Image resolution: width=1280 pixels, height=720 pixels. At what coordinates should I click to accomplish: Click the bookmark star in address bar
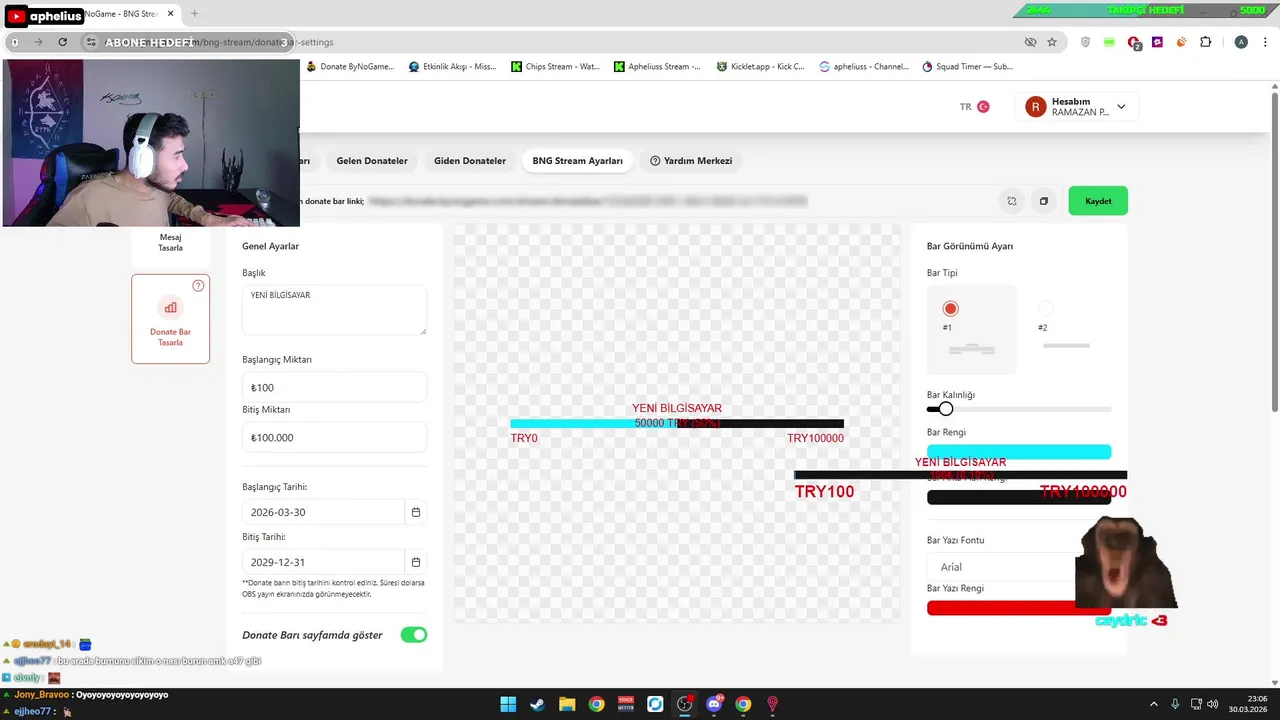pos(1052,42)
